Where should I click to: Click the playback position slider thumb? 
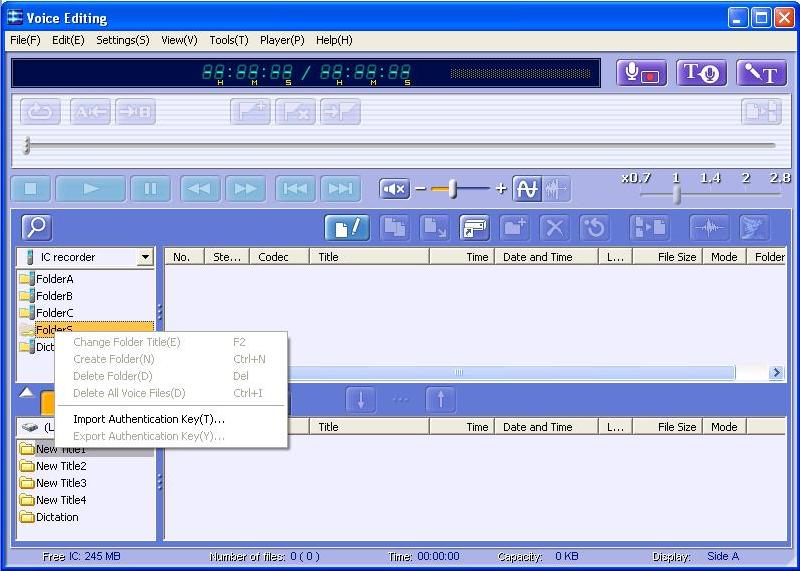point(27,145)
